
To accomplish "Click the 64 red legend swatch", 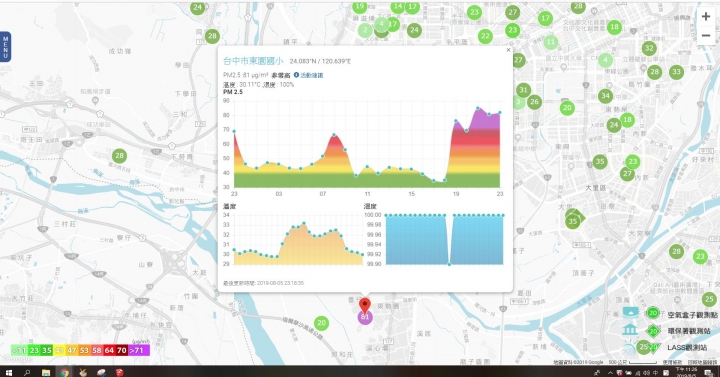I will point(109,350).
